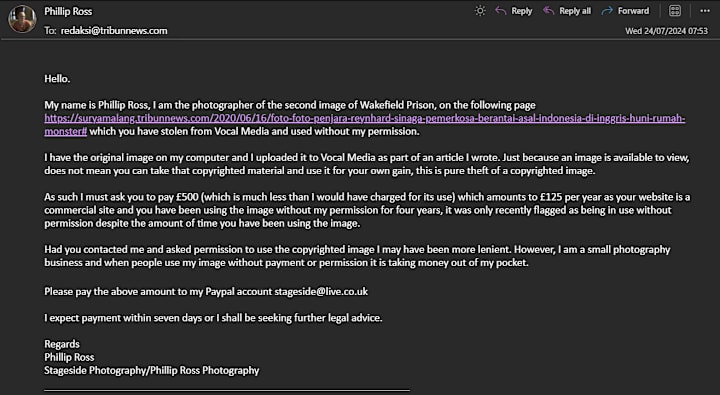Click the "monster#" continuation of the hyperlink
Screen dimensions: 720x395
(66, 131)
